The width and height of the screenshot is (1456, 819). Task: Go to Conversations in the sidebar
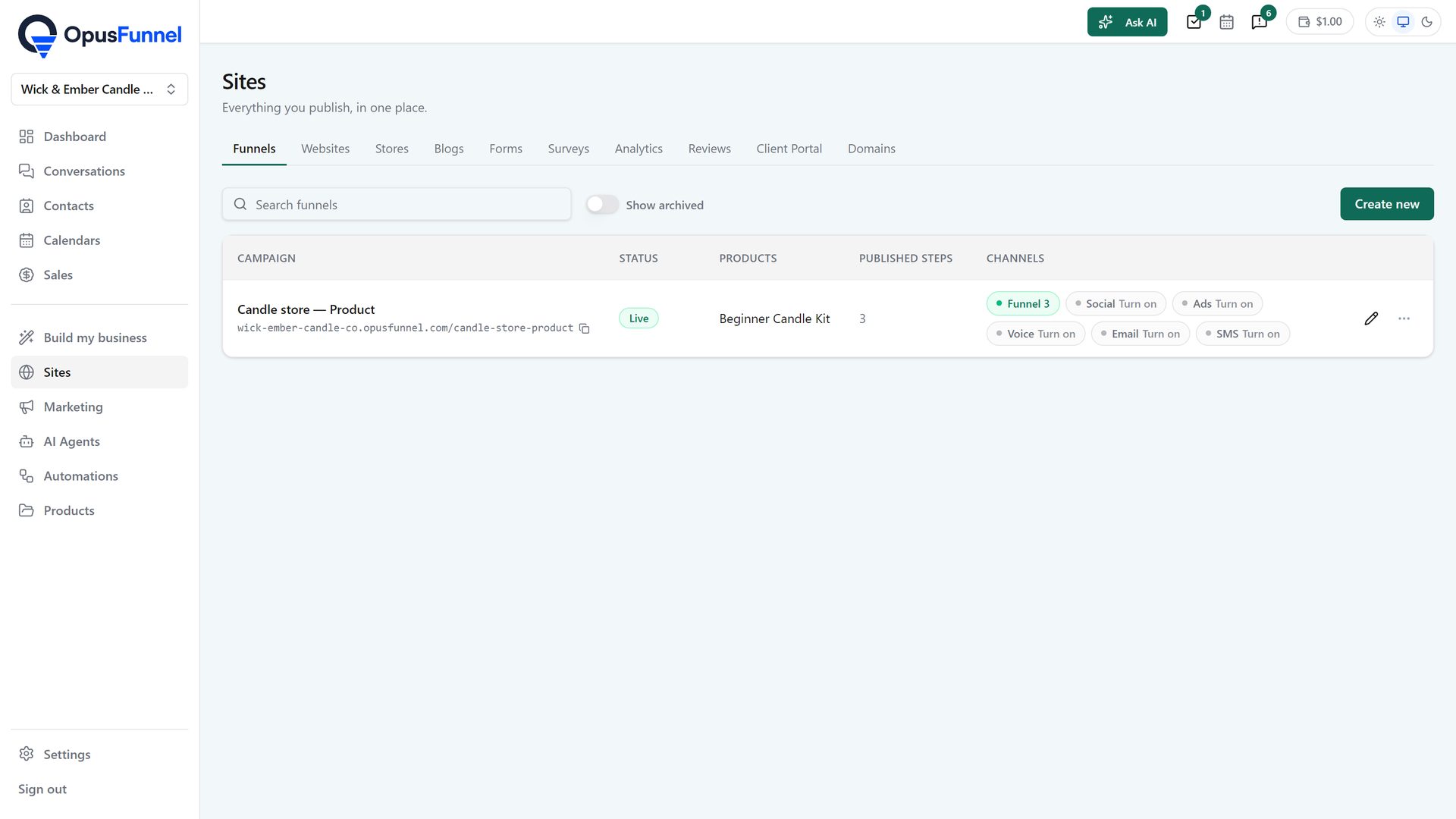[x=99, y=171]
